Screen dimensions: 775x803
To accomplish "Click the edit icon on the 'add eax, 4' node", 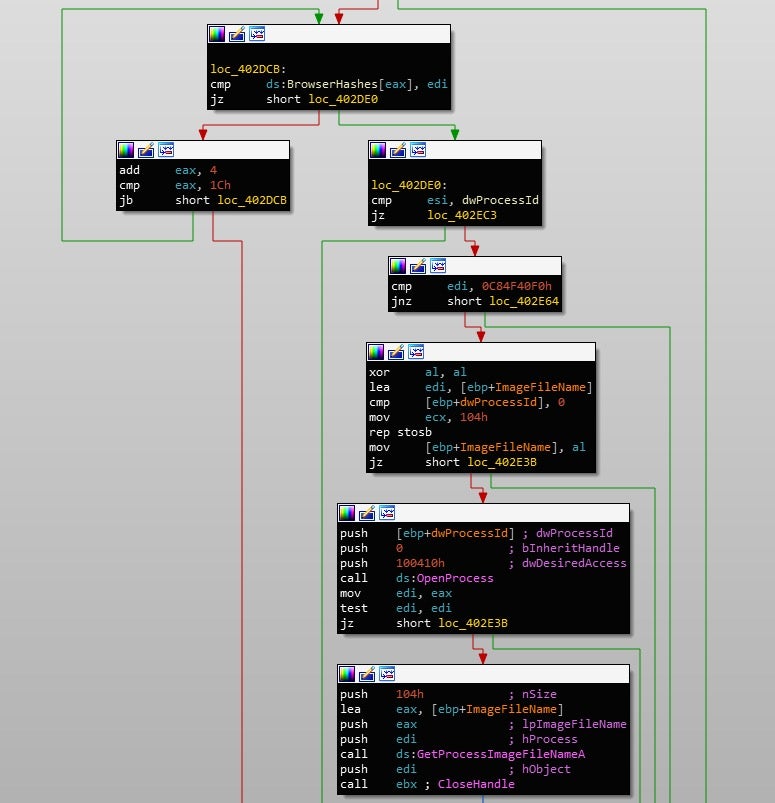I will 146,150.
